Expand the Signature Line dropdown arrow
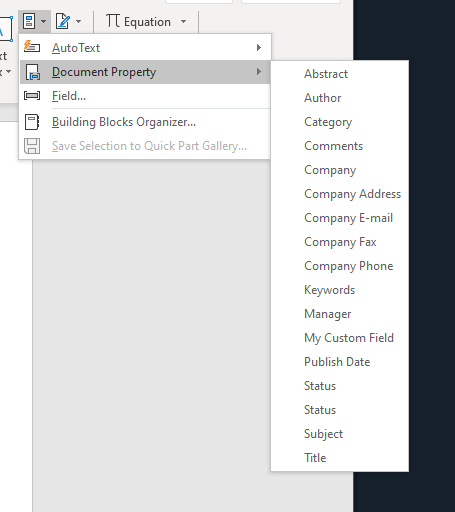The image size is (455, 512). (79, 22)
